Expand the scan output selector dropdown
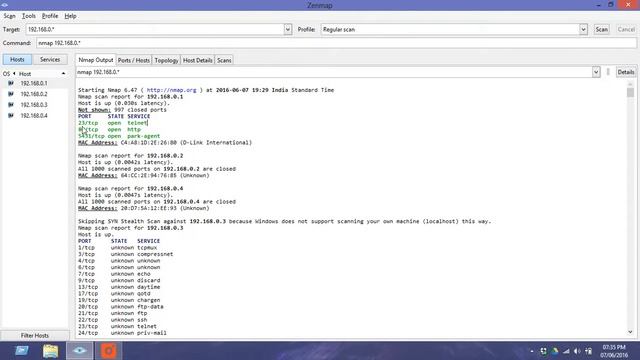 pos(596,72)
